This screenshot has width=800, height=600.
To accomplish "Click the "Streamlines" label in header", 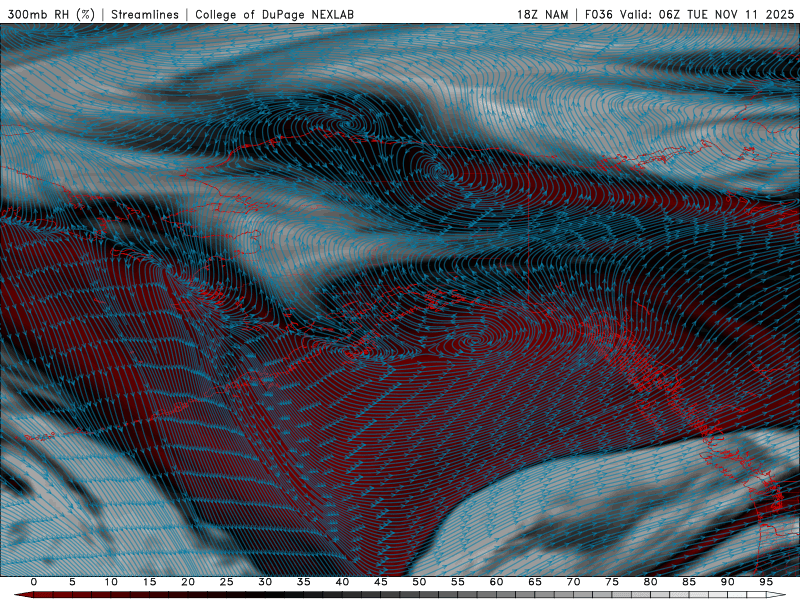I will (x=145, y=14).
